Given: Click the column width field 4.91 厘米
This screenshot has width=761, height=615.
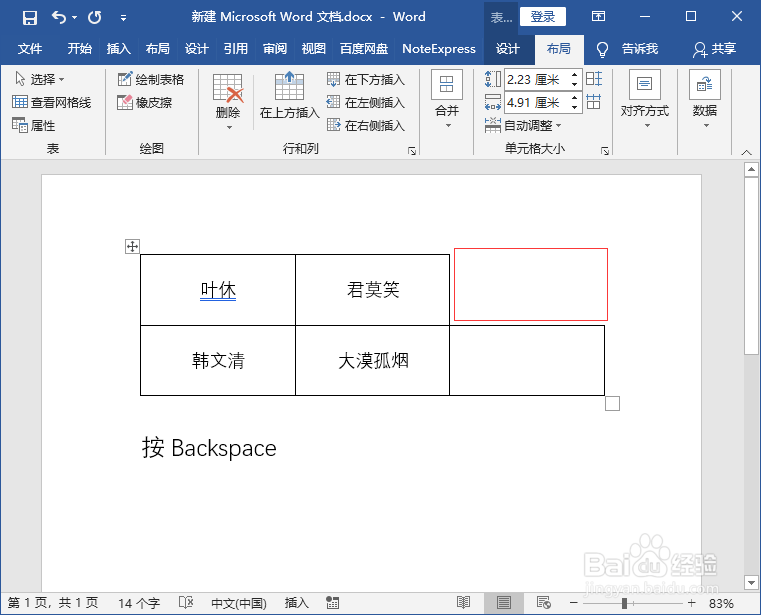Looking at the screenshot, I should [537, 102].
